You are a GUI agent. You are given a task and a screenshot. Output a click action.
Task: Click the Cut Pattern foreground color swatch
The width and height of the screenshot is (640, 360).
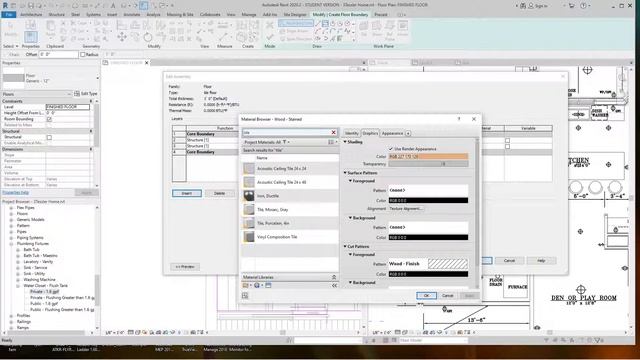click(x=428, y=274)
